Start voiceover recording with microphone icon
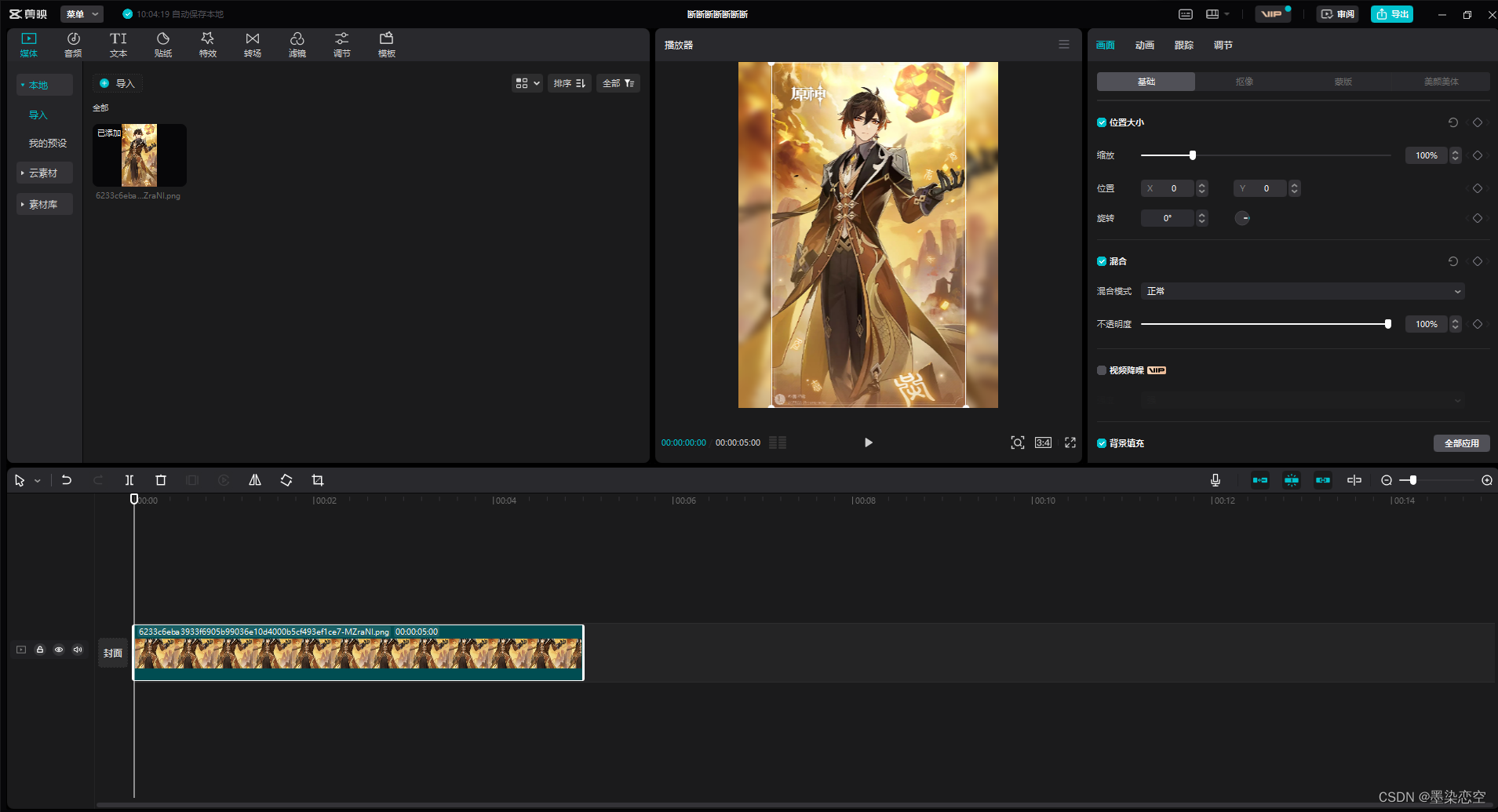This screenshot has height=812, width=1498. [x=1216, y=480]
